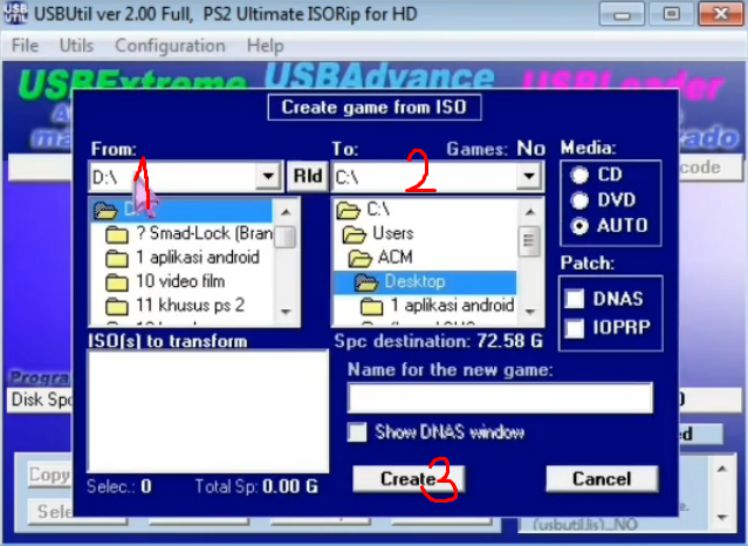Screen dimensions: 748x546
Task: Click the Rld reload button
Action: click(308, 176)
